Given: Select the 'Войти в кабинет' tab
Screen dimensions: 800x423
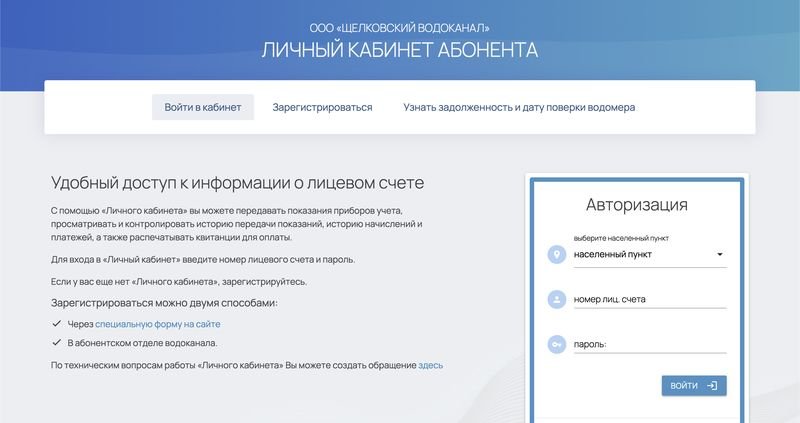Looking at the screenshot, I should 203,107.
